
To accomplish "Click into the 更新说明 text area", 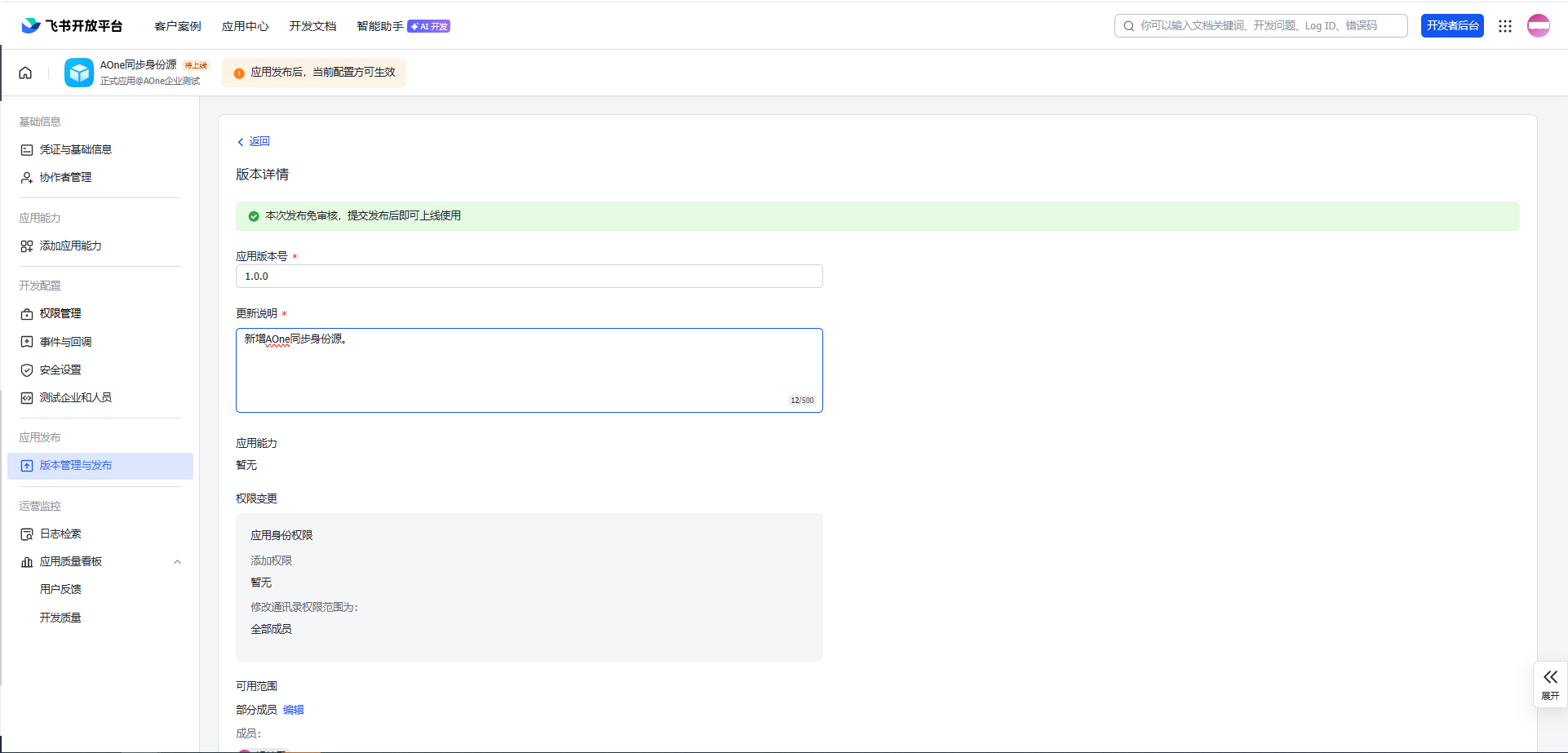I will coord(529,370).
